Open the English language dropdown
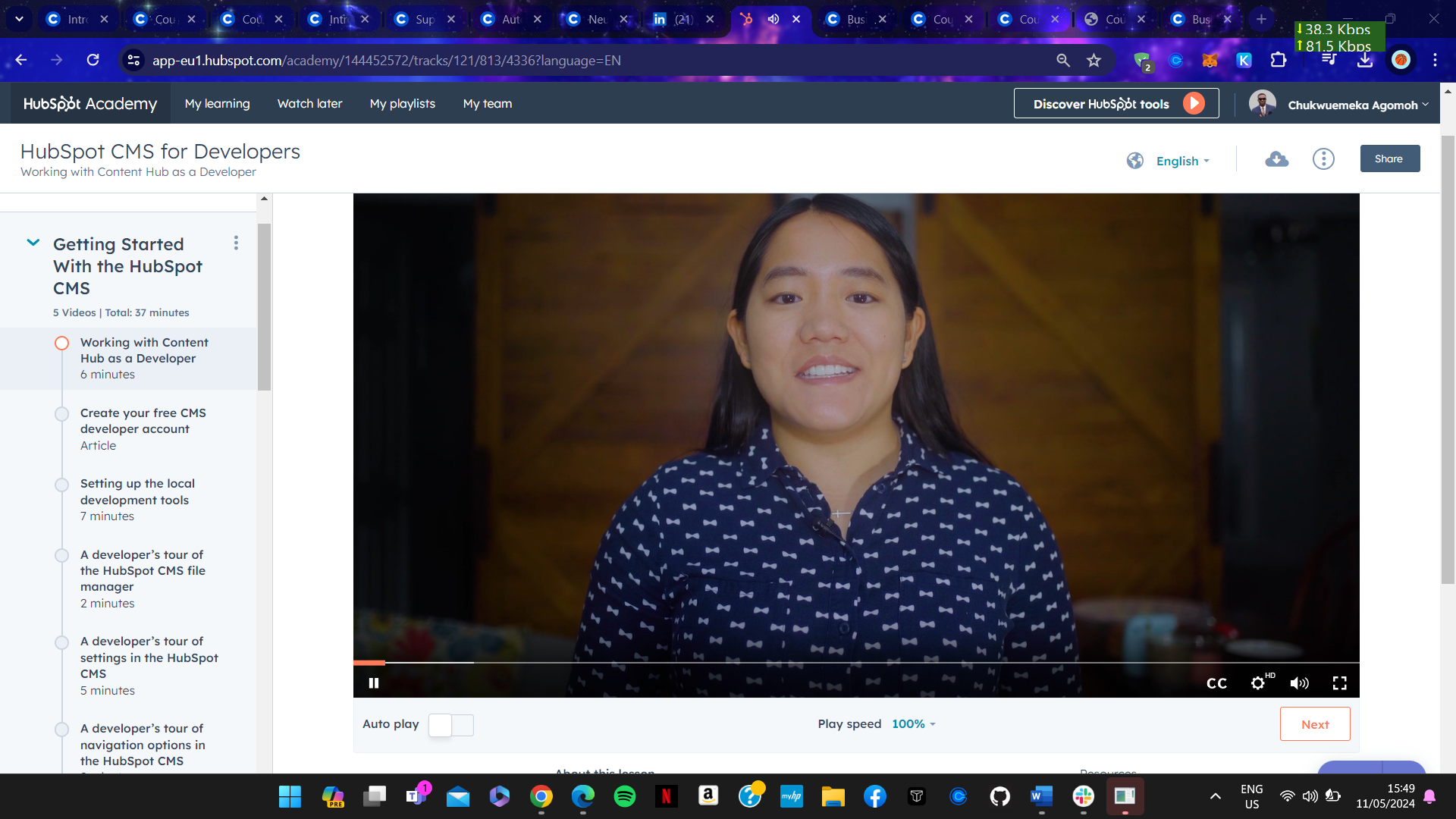1456x819 pixels. coord(1183,161)
